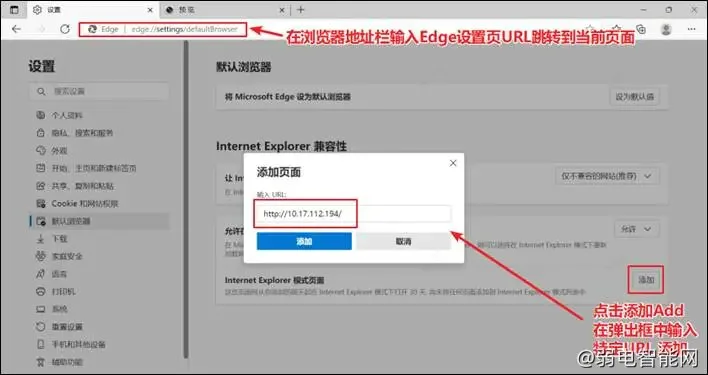This screenshot has width=708, height=375.
Task: Click the 输入 URL field in dialog
Action: click(354, 213)
